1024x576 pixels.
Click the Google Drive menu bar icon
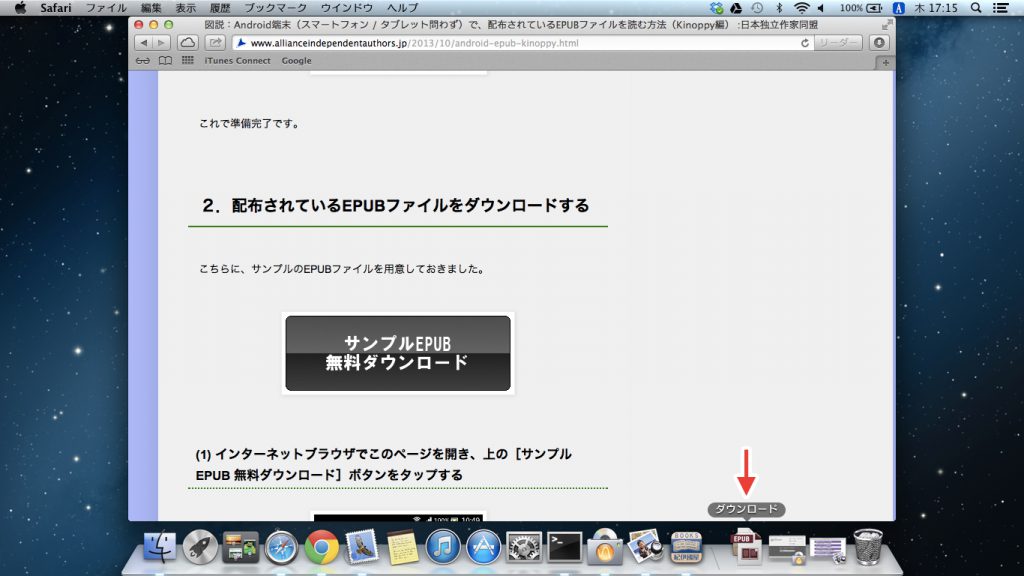tap(736, 8)
